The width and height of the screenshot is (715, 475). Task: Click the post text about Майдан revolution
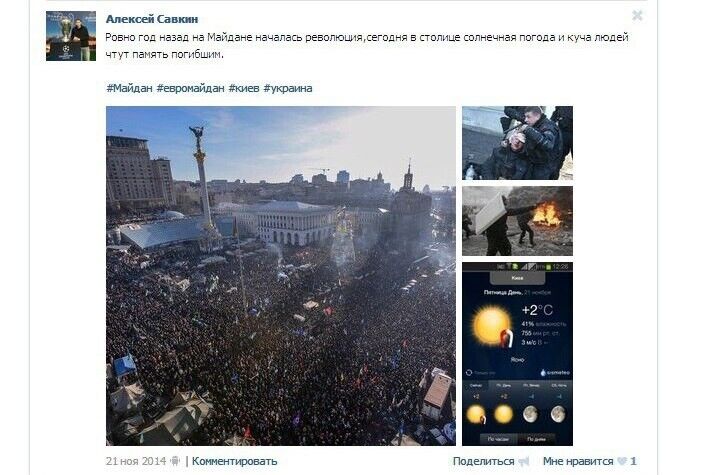[x=367, y=46]
